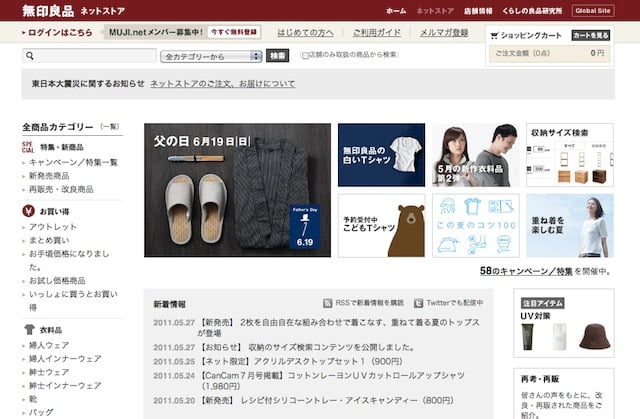
Task: Click the ログインはこちら login link
Action: [x=60, y=33]
